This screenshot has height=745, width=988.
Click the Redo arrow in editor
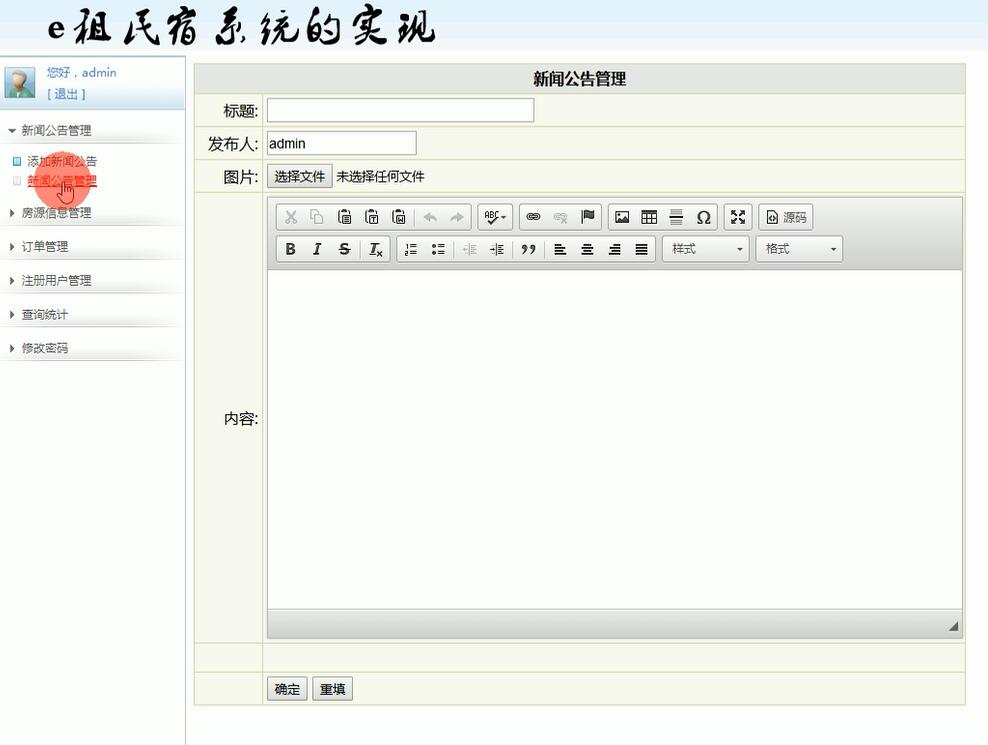[x=457, y=217]
